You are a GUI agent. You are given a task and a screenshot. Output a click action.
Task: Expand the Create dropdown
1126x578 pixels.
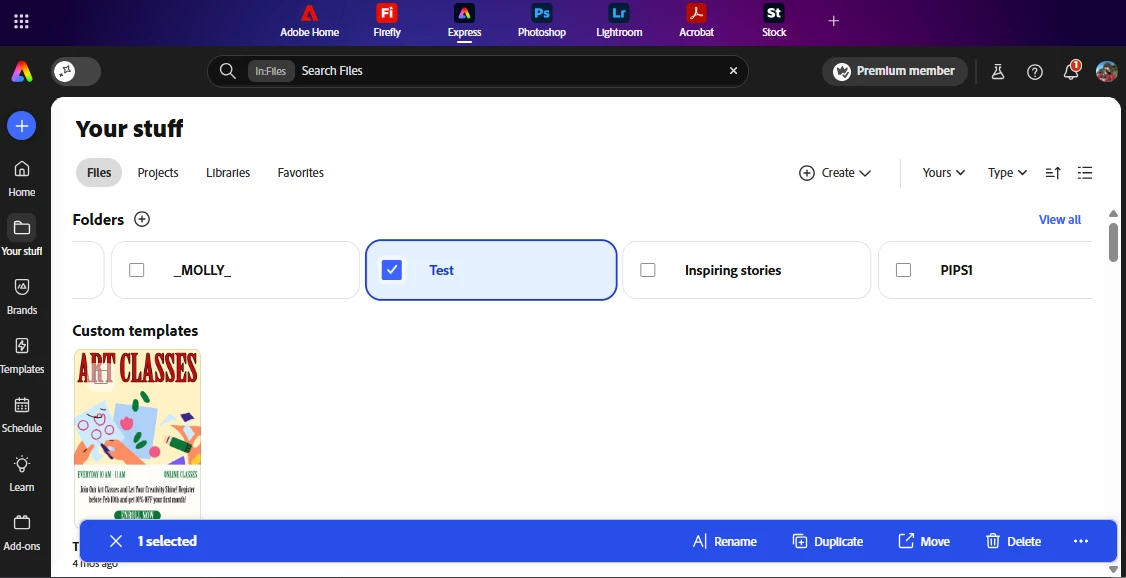click(x=834, y=173)
